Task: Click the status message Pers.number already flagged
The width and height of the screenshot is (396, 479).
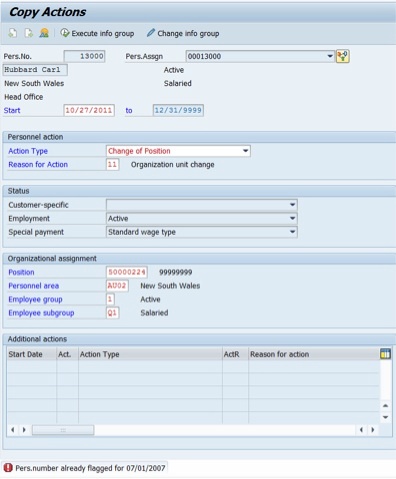Action: coord(90,468)
